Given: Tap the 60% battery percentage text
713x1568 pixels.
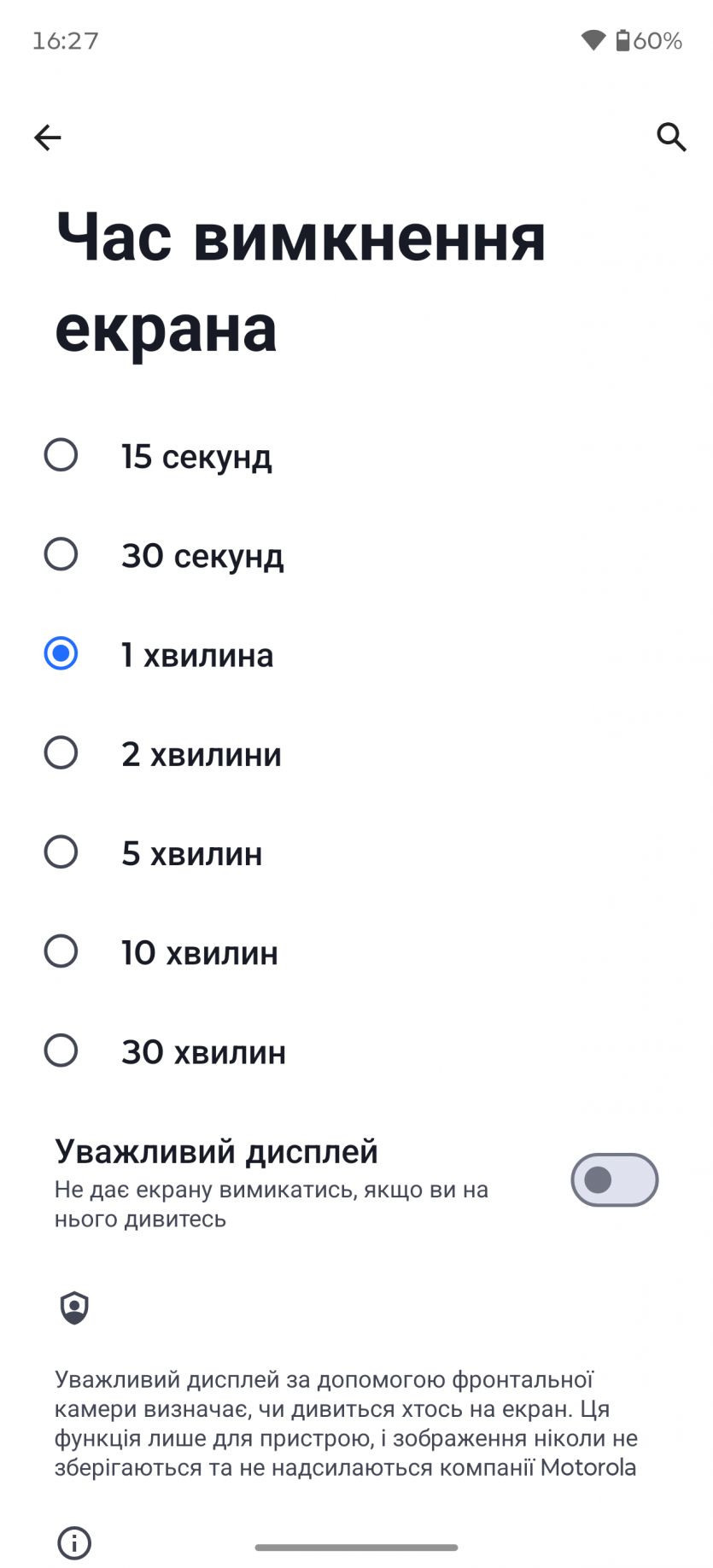Looking at the screenshot, I should point(657,41).
